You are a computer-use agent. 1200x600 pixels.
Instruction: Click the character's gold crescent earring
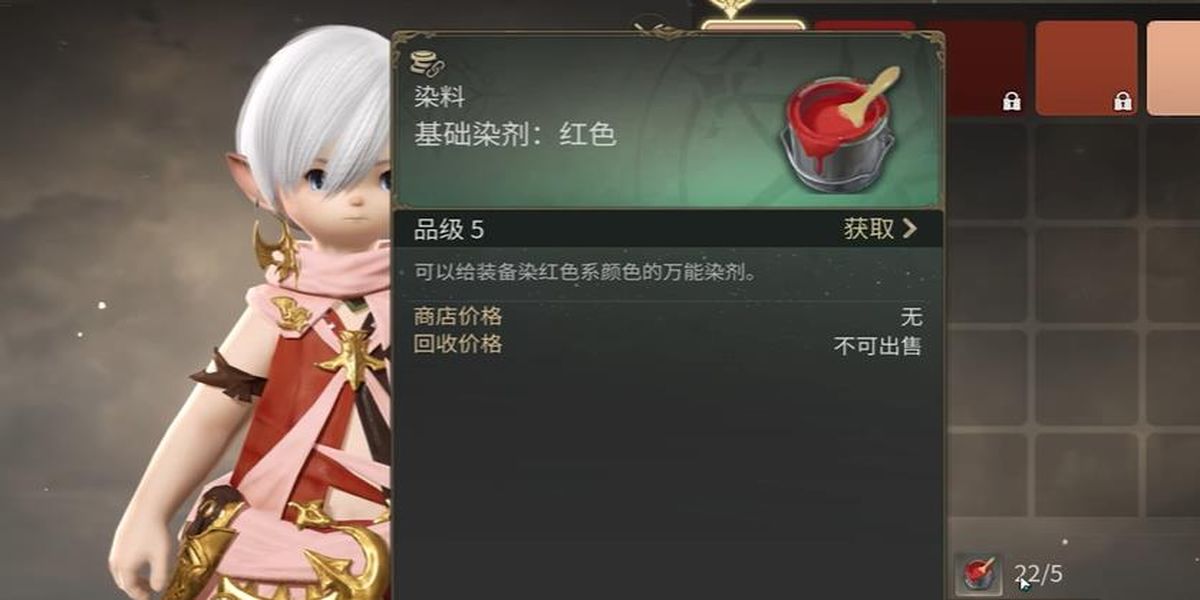coord(278,247)
